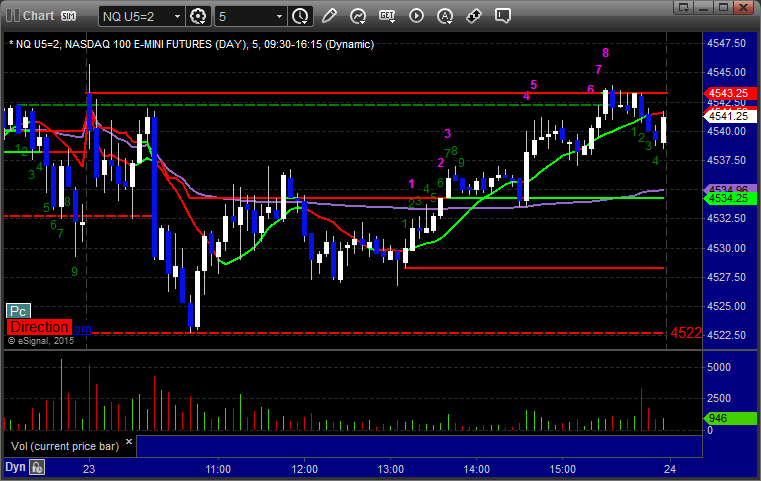This screenshot has width=761, height=481.
Task: Click the 4547.50 price axis label
Action: 727,43
